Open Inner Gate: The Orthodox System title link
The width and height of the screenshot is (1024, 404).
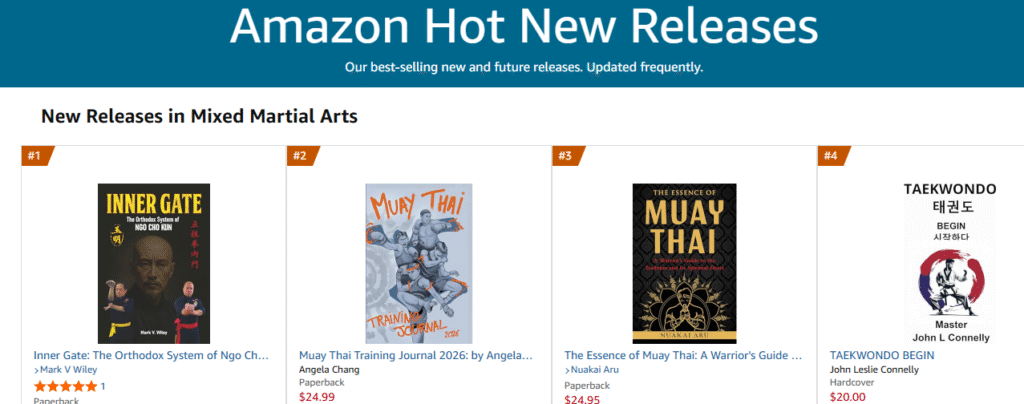152,354
